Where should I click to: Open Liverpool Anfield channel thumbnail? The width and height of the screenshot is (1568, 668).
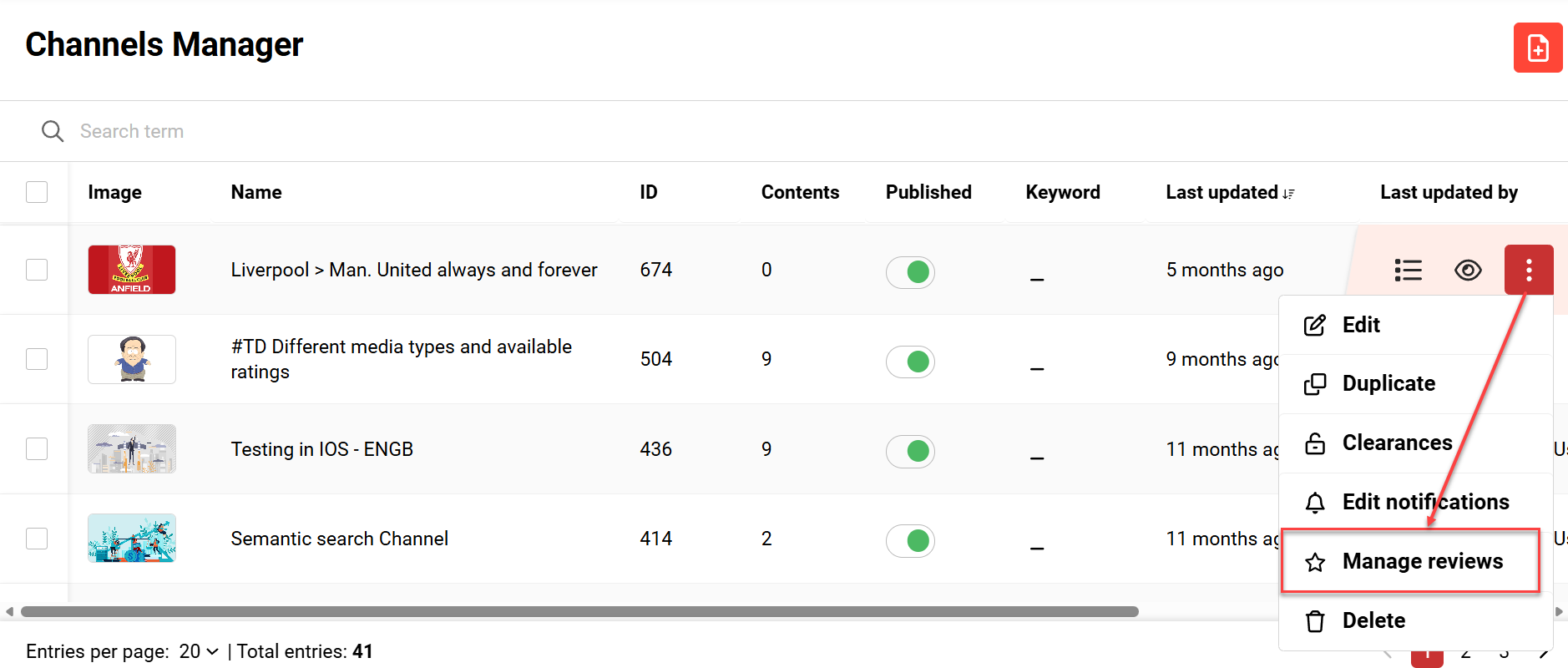[132, 270]
